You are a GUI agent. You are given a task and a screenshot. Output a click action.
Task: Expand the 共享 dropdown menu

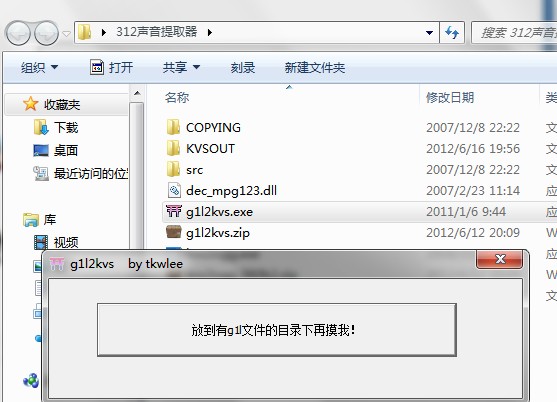tap(181, 67)
